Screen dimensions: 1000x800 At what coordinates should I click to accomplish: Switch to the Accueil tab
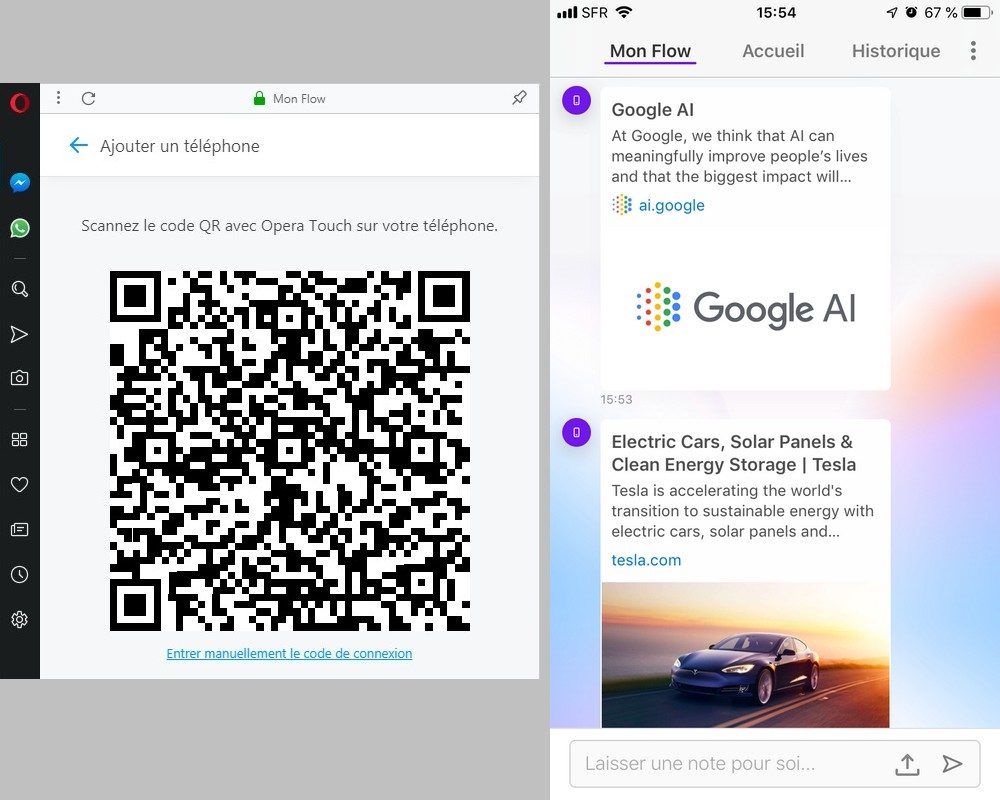(773, 51)
